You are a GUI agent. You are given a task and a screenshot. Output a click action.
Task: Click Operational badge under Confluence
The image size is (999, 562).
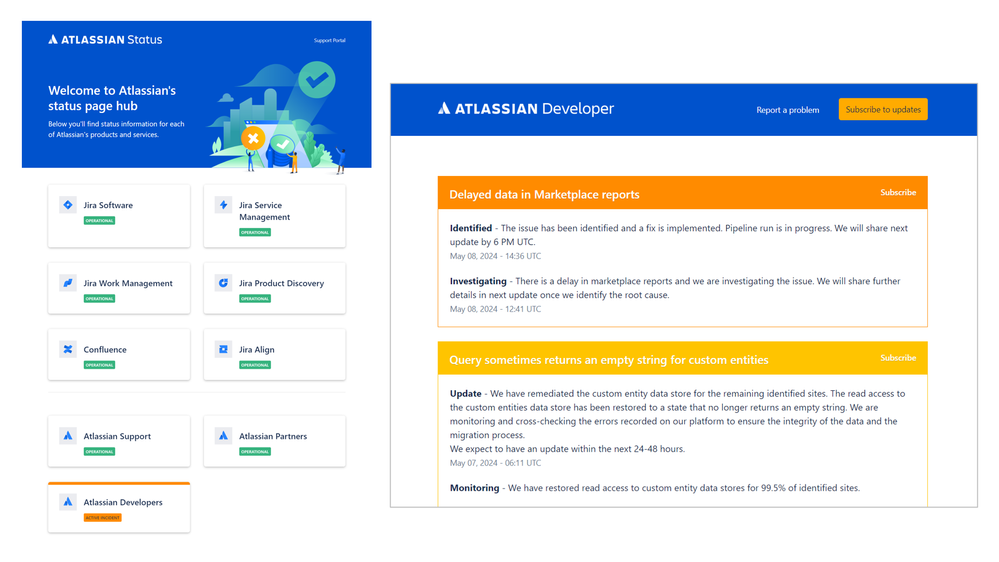coord(99,364)
